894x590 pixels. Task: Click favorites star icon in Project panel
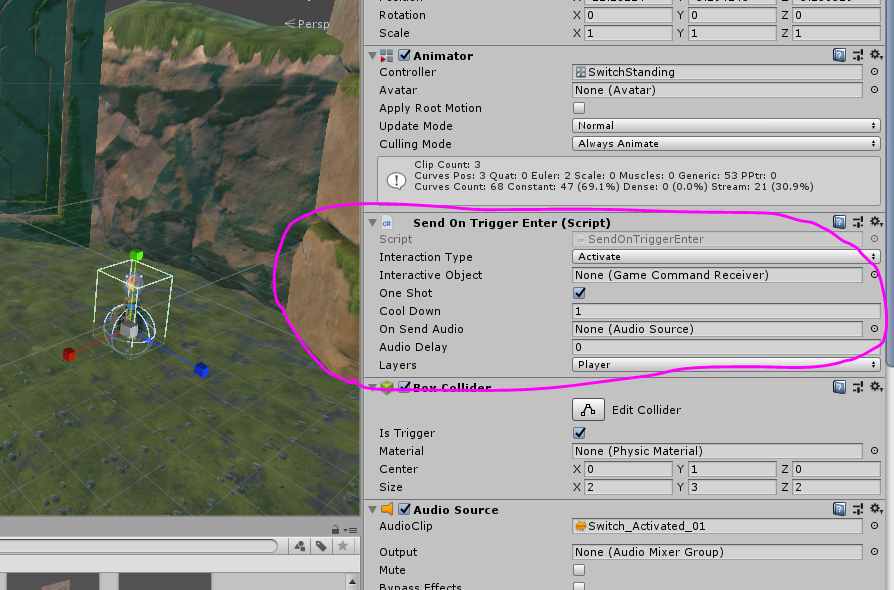(x=343, y=546)
